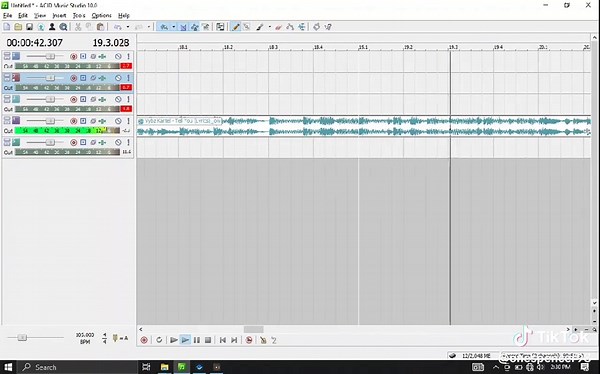Select the Paint brush tool
The image size is (600, 374).
tap(260, 27)
